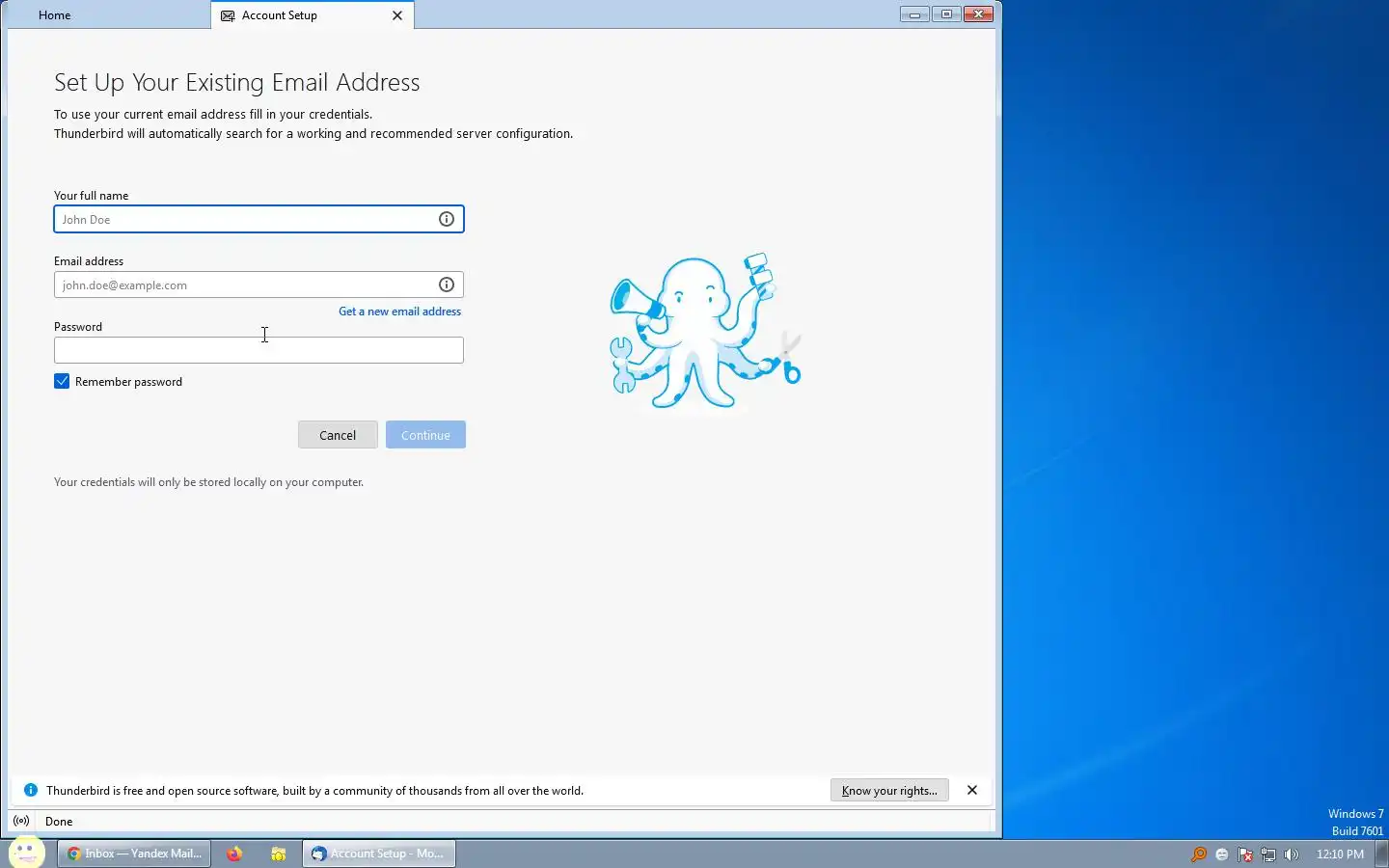Click the red X flag tray icon
Viewport: 1389px width, 868px height.
pyautogui.click(x=1245, y=854)
